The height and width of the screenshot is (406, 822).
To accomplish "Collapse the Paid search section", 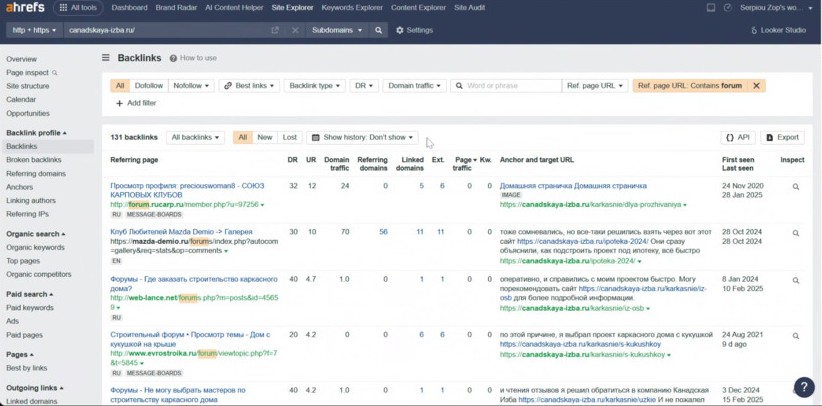I will click(x=29, y=294).
